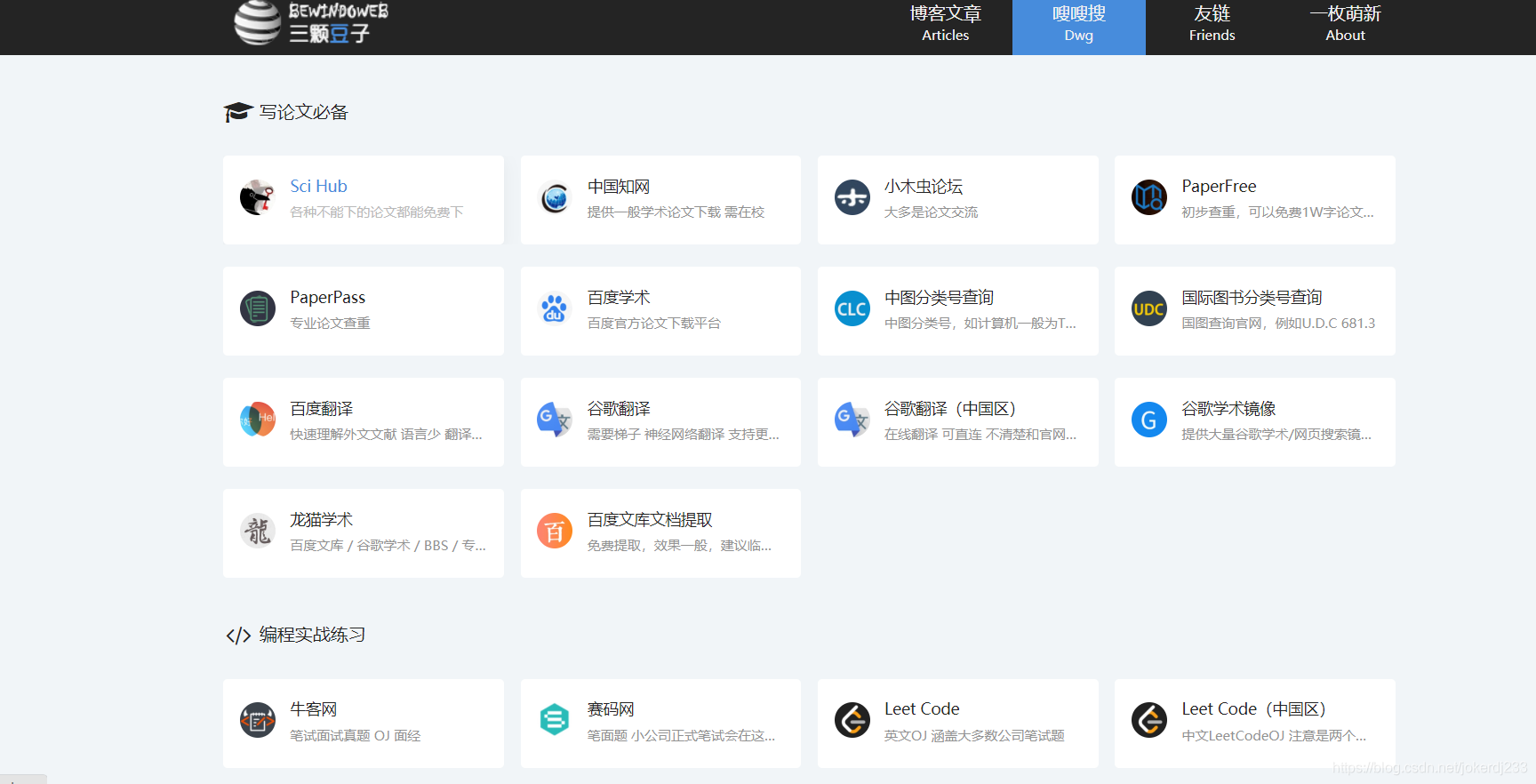Open the PaperFree link title
Screen dimensions: 1536x784
click(x=1219, y=186)
